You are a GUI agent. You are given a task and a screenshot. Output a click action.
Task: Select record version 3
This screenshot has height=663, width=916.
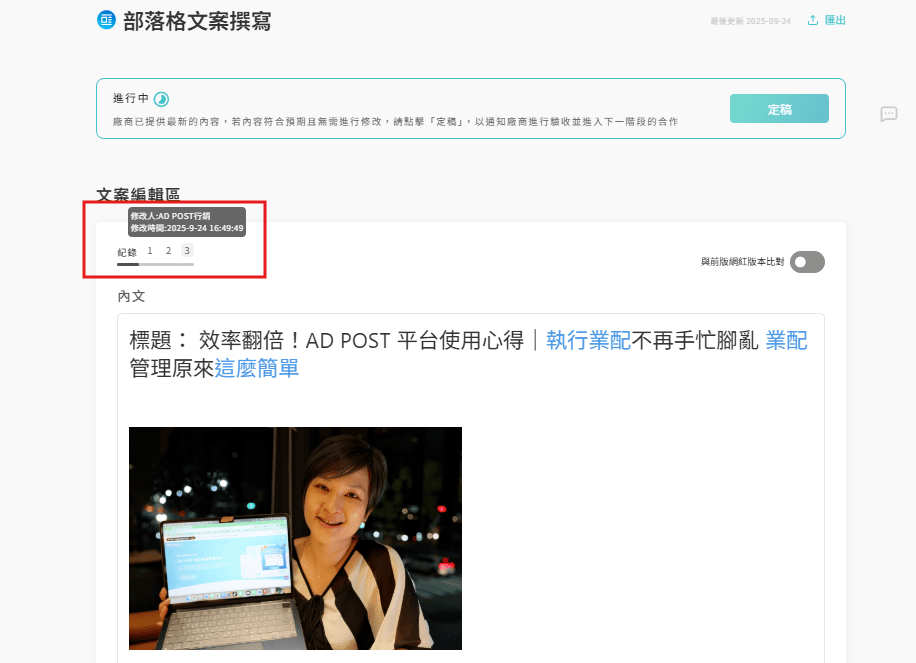point(187,251)
